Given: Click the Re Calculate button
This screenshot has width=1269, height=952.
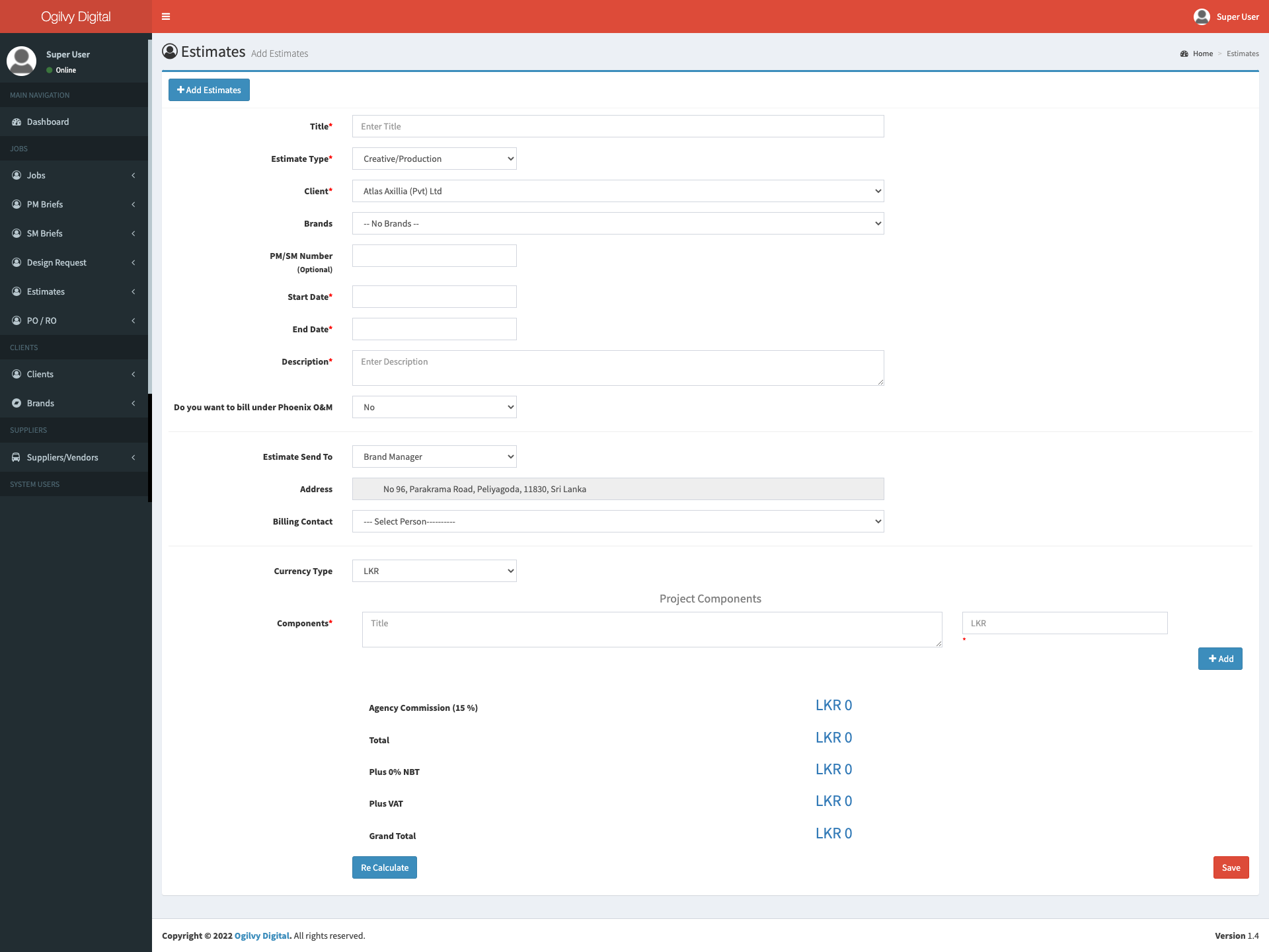Looking at the screenshot, I should (385, 867).
